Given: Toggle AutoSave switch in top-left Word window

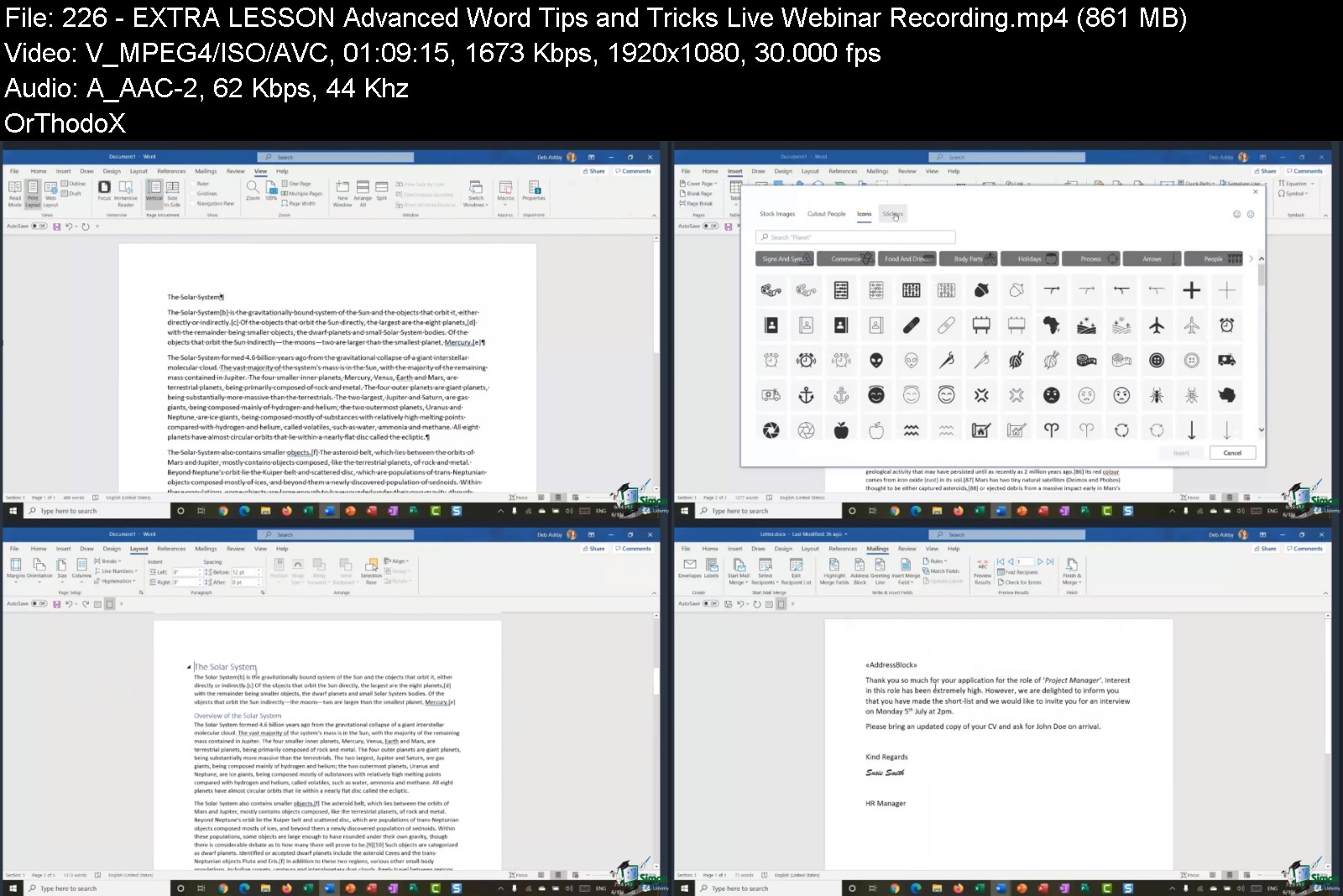Looking at the screenshot, I should (39, 227).
